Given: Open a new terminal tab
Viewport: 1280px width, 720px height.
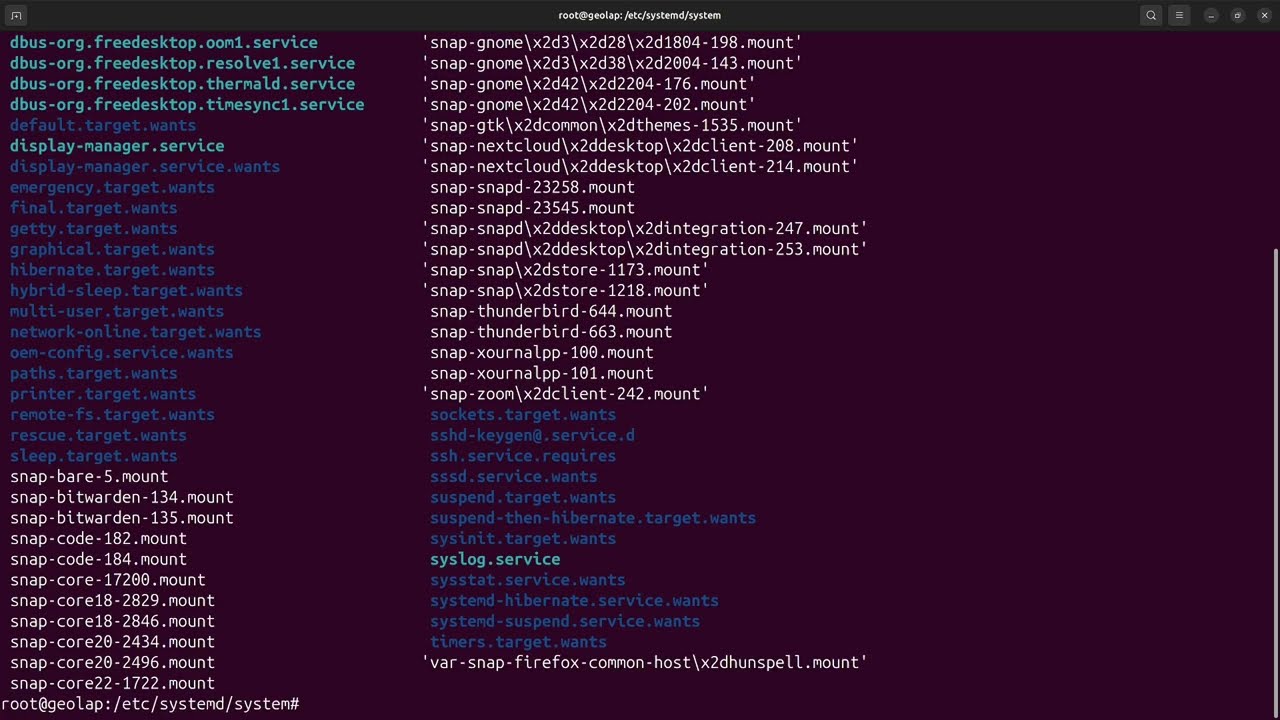Looking at the screenshot, I should click(x=16, y=15).
